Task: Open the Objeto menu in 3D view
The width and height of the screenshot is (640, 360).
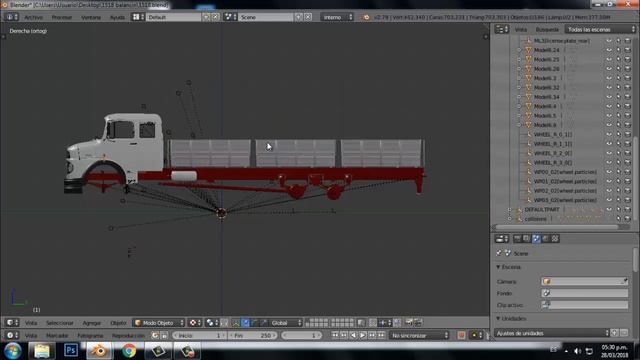Action: (118, 323)
